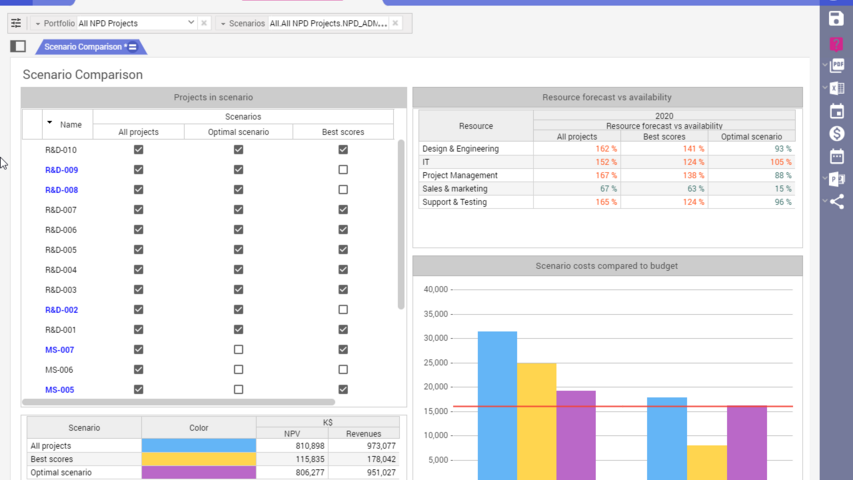
Task: Export to PowerPoint using the PowerPoint icon
Action: pyautogui.click(x=837, y=180)
